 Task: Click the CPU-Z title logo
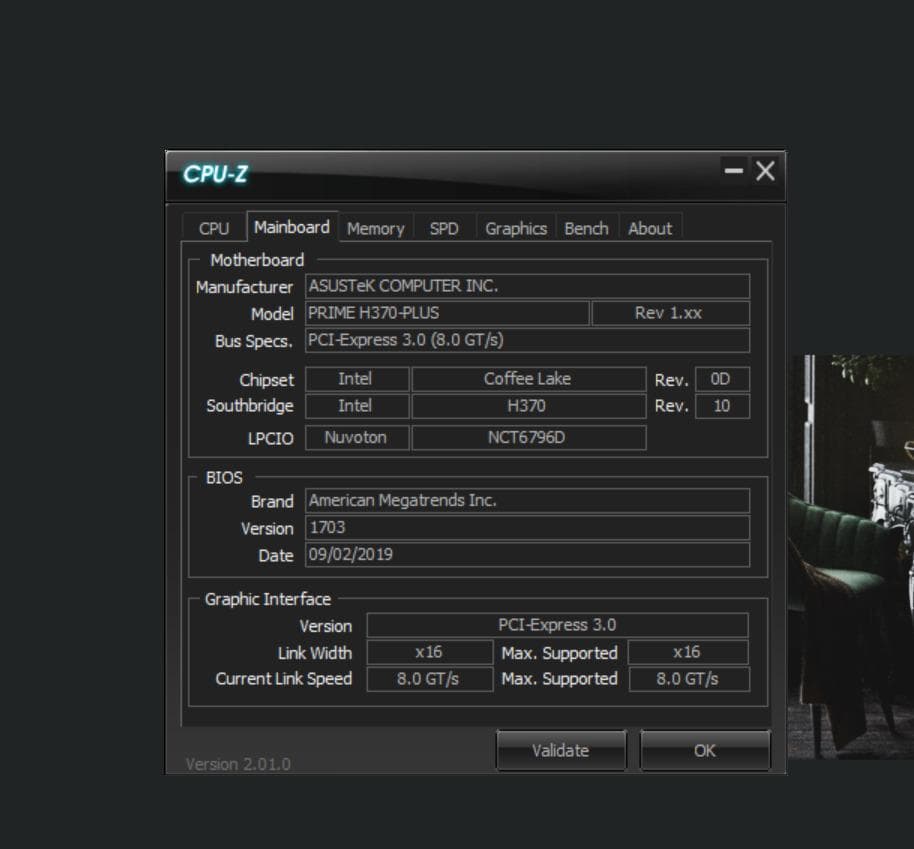point(216,174)
